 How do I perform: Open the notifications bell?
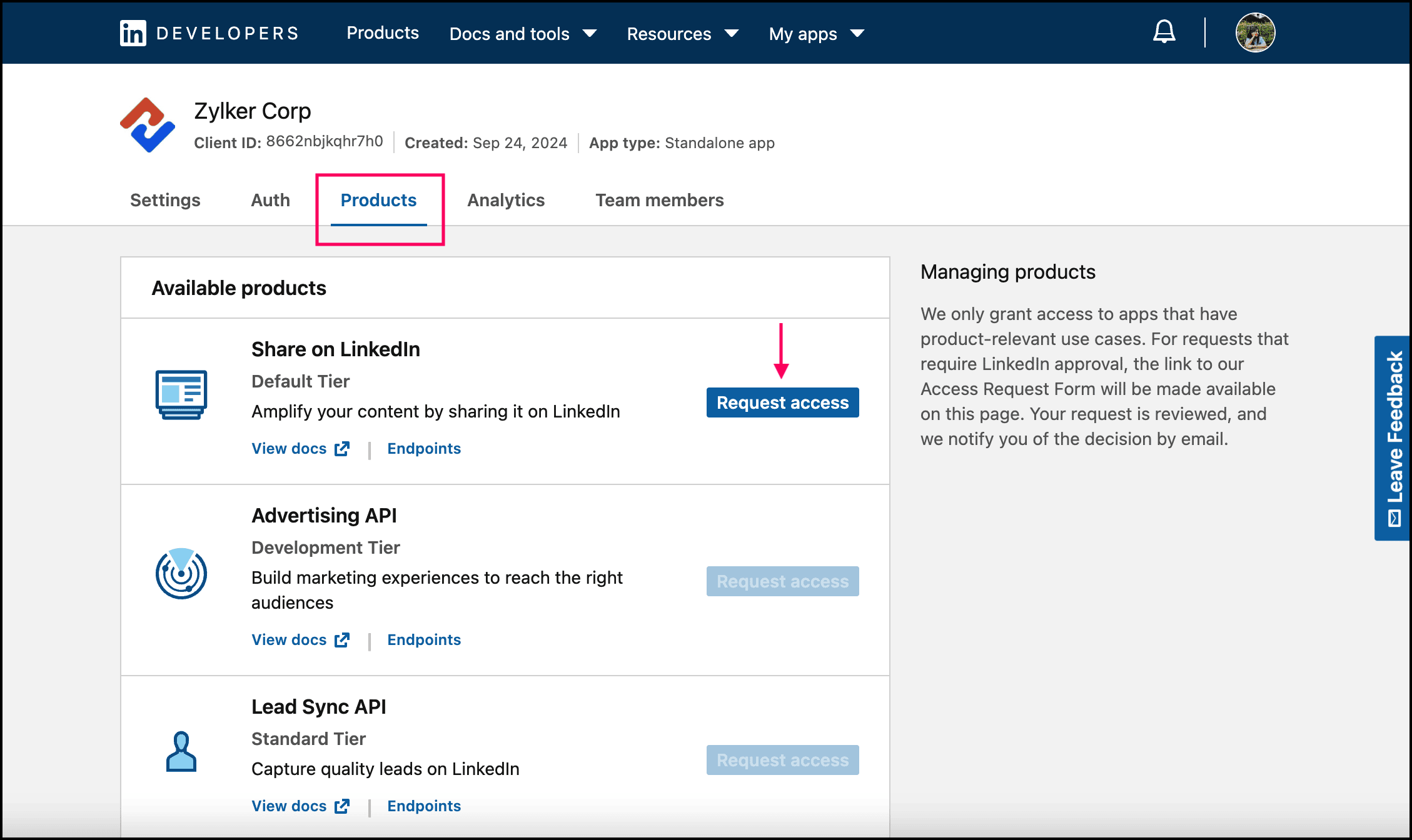1164,32
